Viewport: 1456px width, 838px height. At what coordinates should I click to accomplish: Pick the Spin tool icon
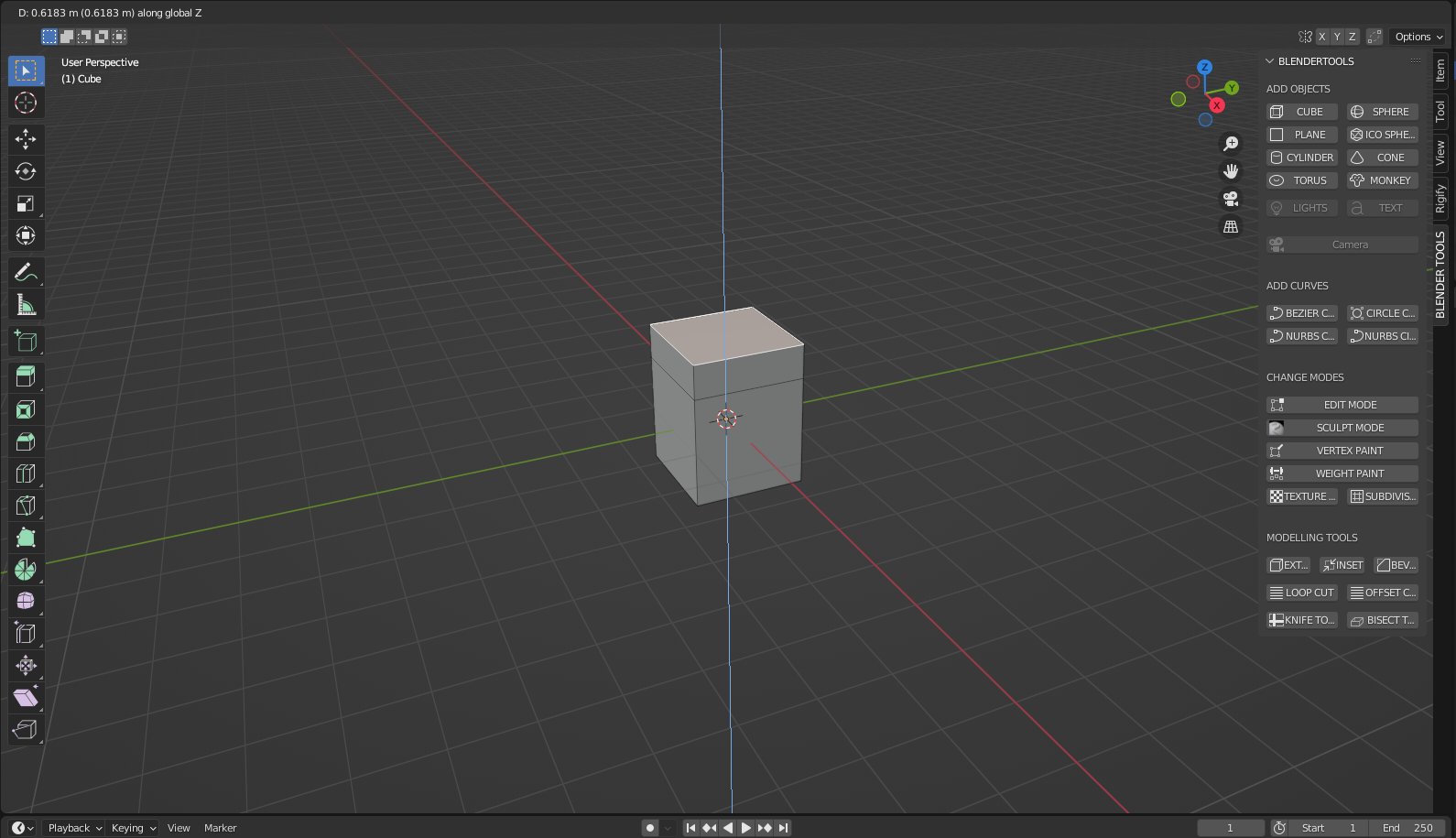click(26, 569)
